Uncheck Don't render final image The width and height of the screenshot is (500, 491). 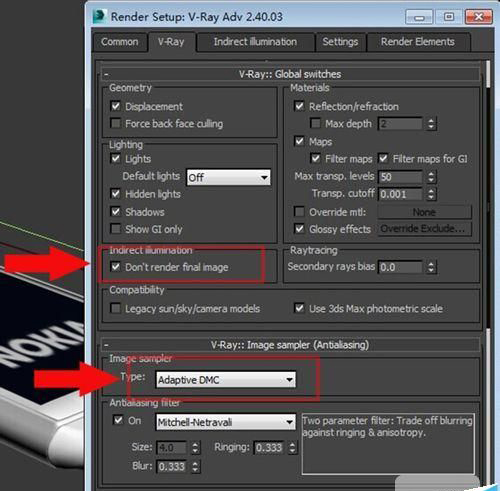tap(115, 267)
